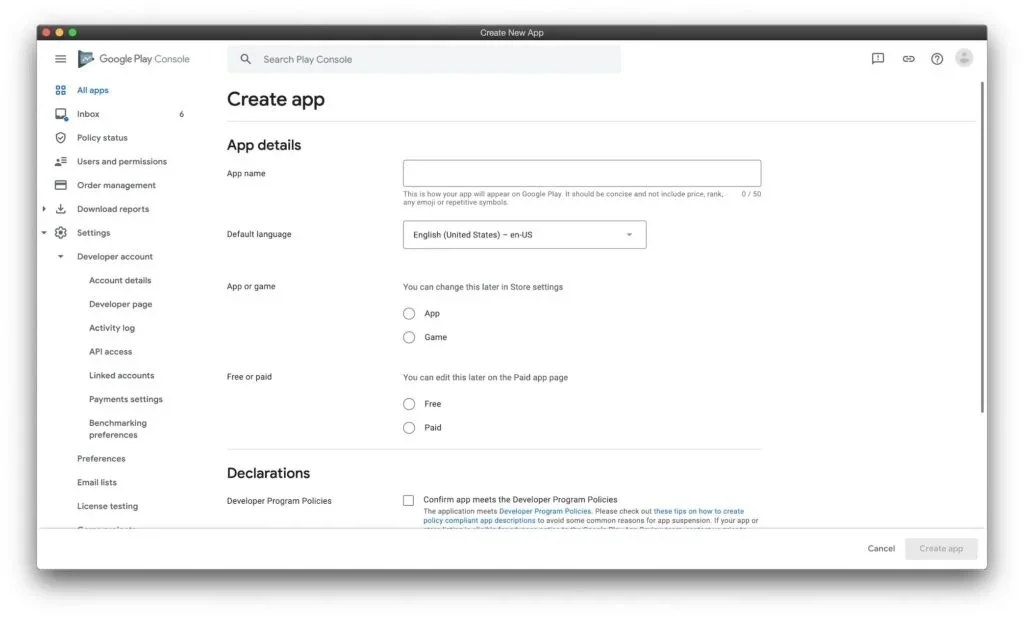Viewport: 1024px width, 618px height.
Task: Click the Policy status shield icon
Action: click(x=61, y=138)
